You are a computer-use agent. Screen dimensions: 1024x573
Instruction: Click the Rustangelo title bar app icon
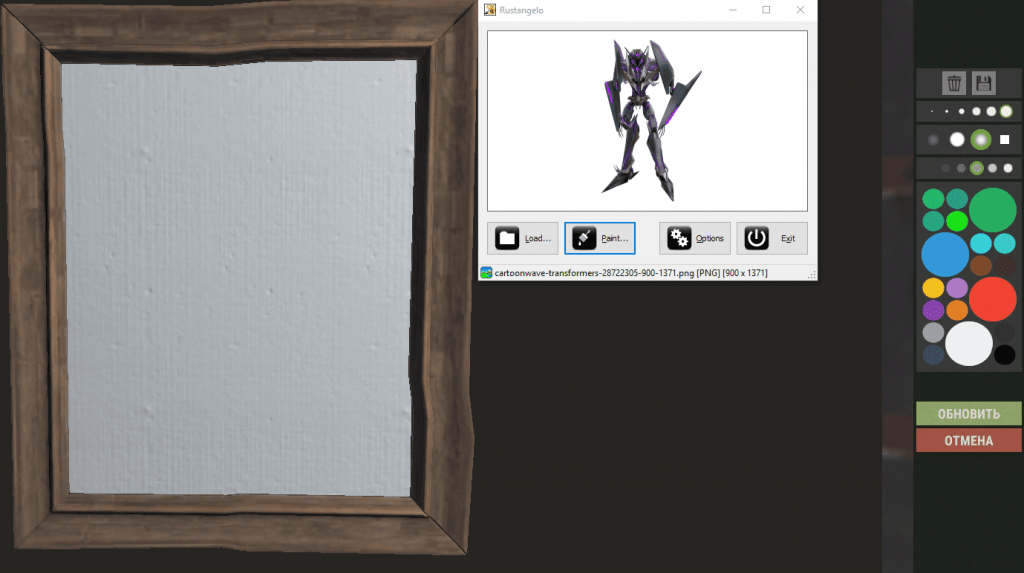click(x=490, y=10)
